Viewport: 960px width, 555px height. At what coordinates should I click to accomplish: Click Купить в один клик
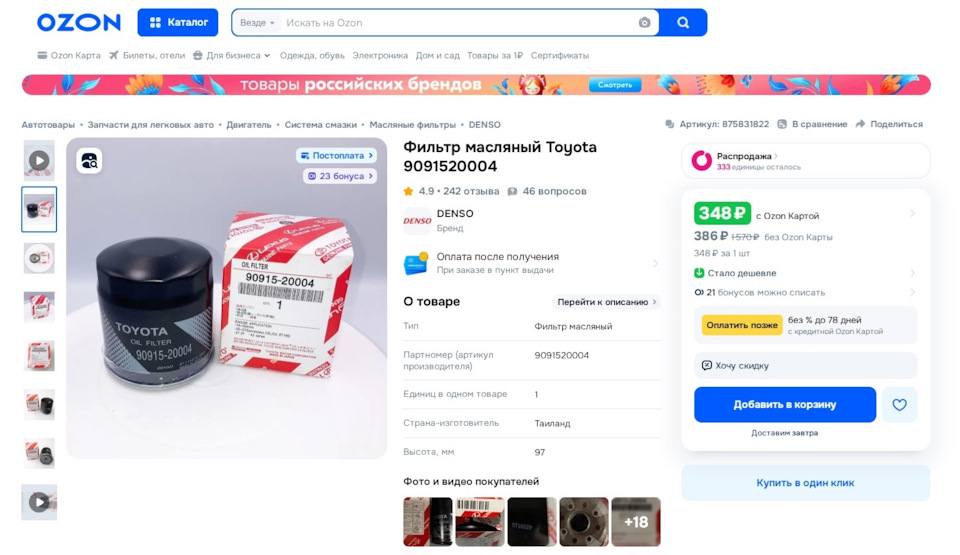click(805, 483)
